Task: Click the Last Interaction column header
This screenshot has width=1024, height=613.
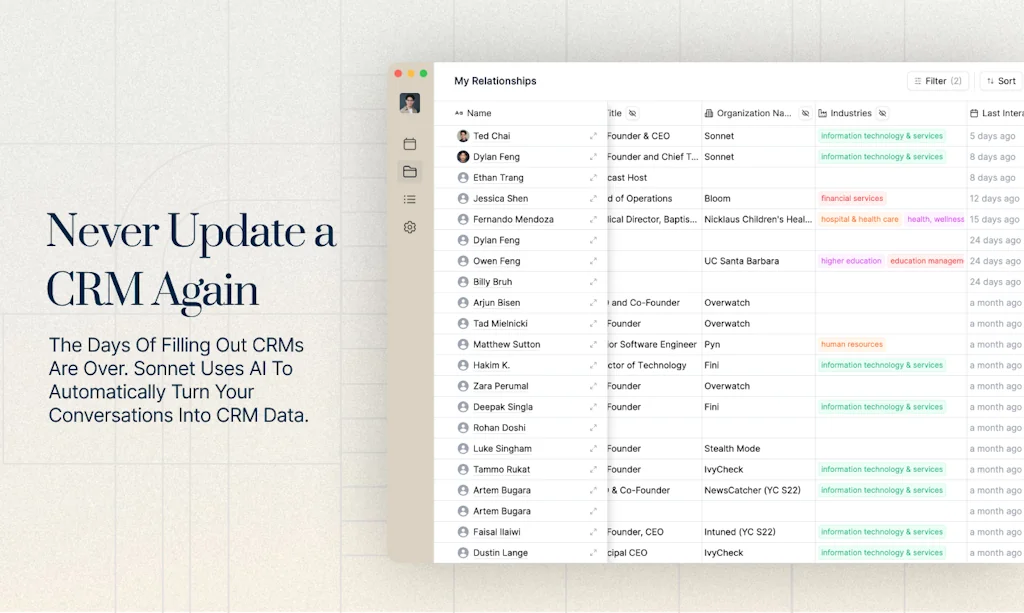Action: click(998, 114)
